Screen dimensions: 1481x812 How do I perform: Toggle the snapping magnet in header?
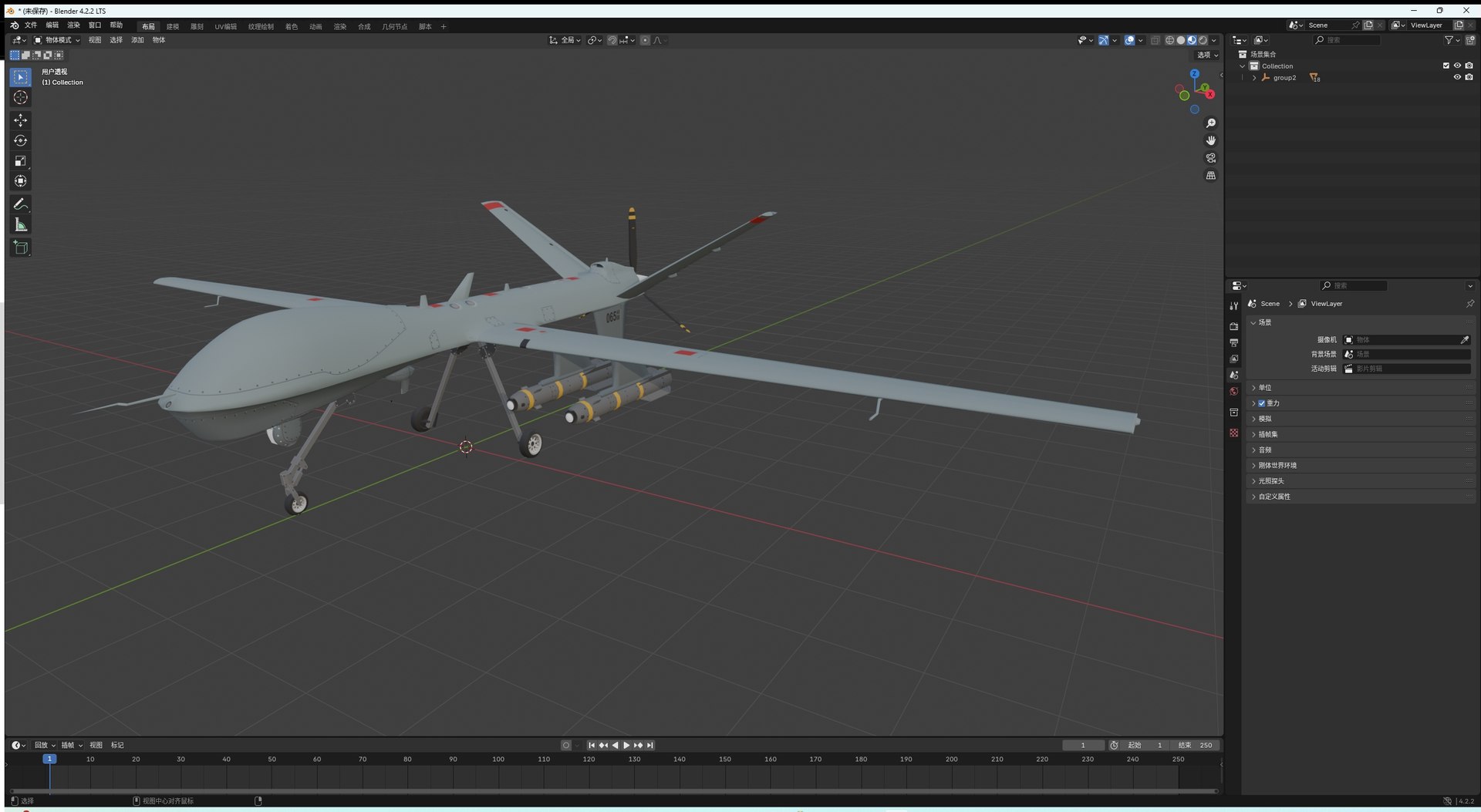coord(612,40)
